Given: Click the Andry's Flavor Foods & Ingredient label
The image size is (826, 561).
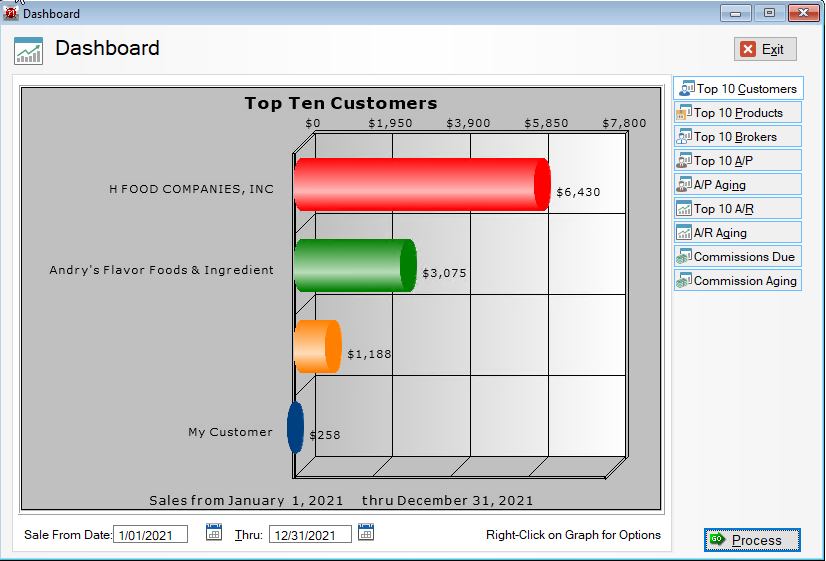Looking at the screenshot, I should pyautogui.click(x=161, y=270).
